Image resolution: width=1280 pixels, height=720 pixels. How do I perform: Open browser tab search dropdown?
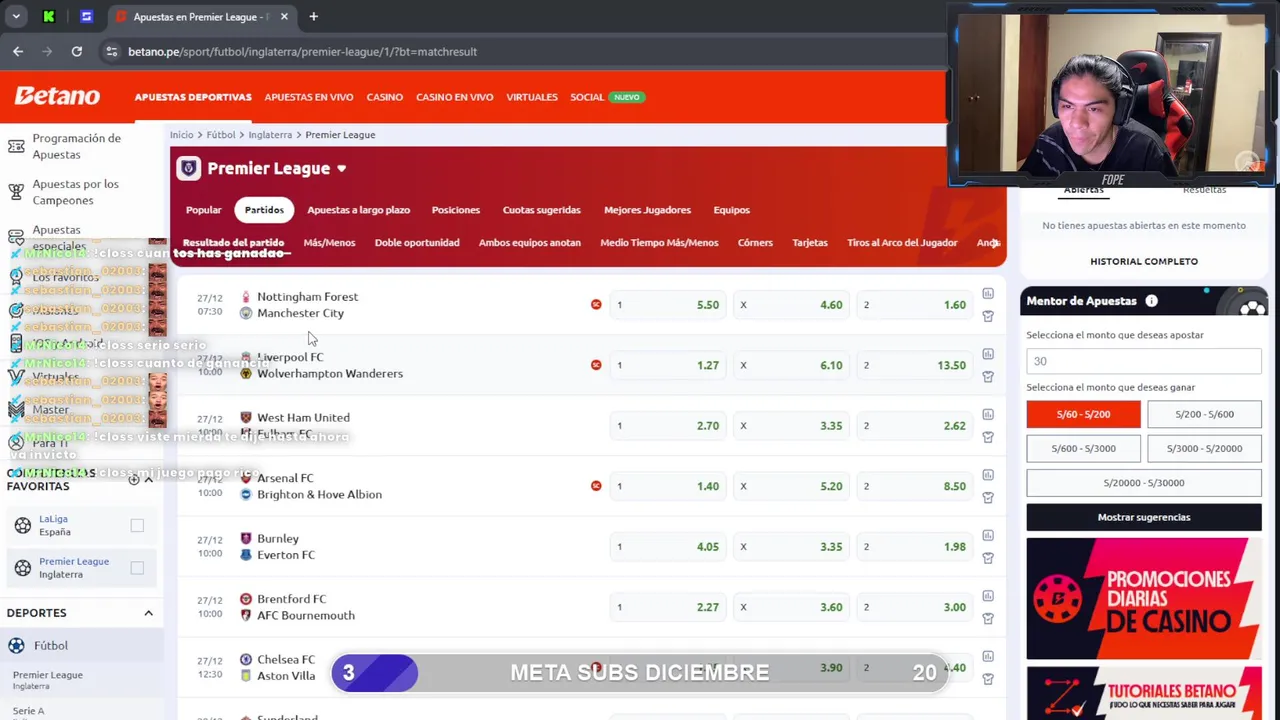16,16
